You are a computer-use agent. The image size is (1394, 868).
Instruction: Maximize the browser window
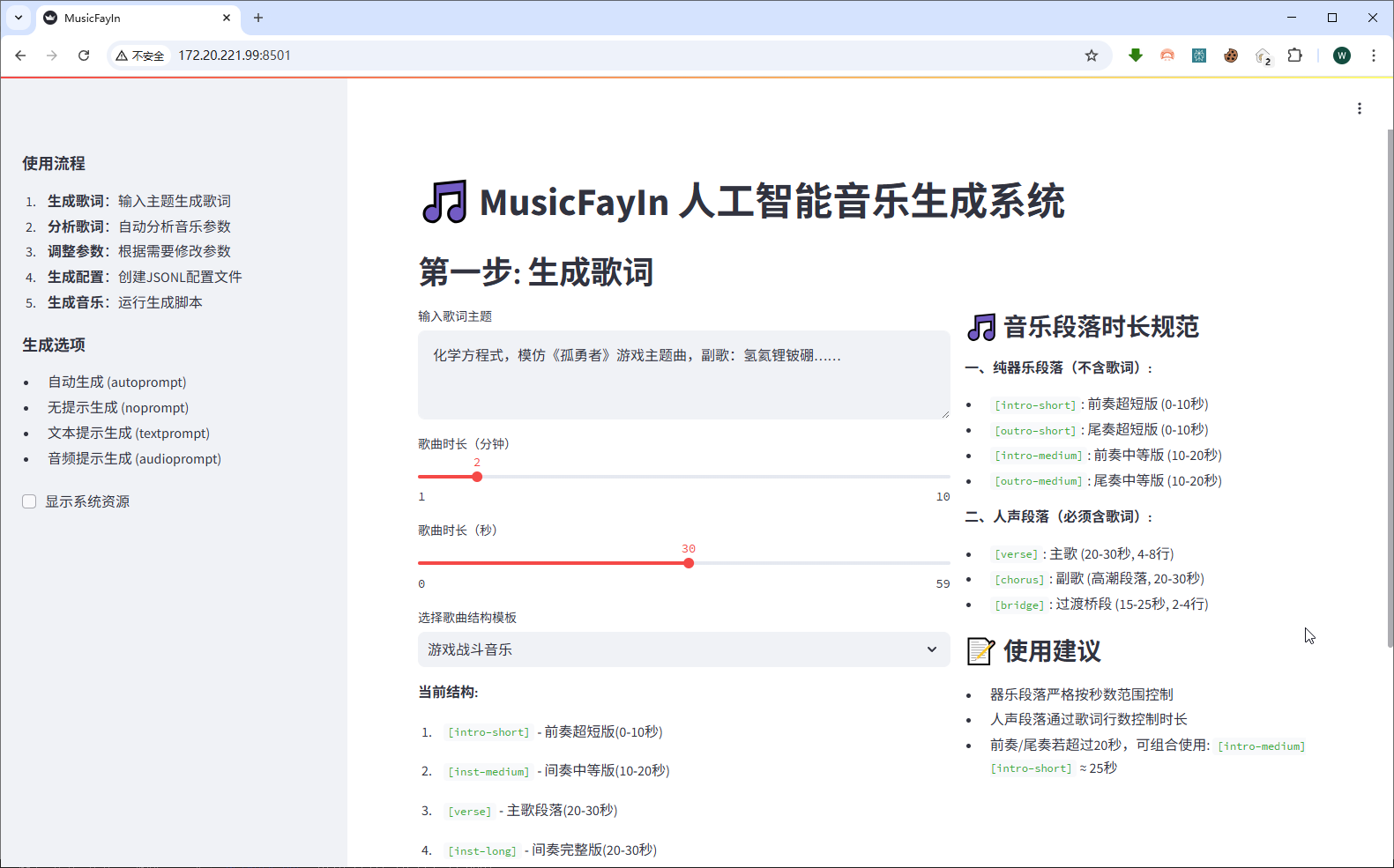click(1332, 18)
